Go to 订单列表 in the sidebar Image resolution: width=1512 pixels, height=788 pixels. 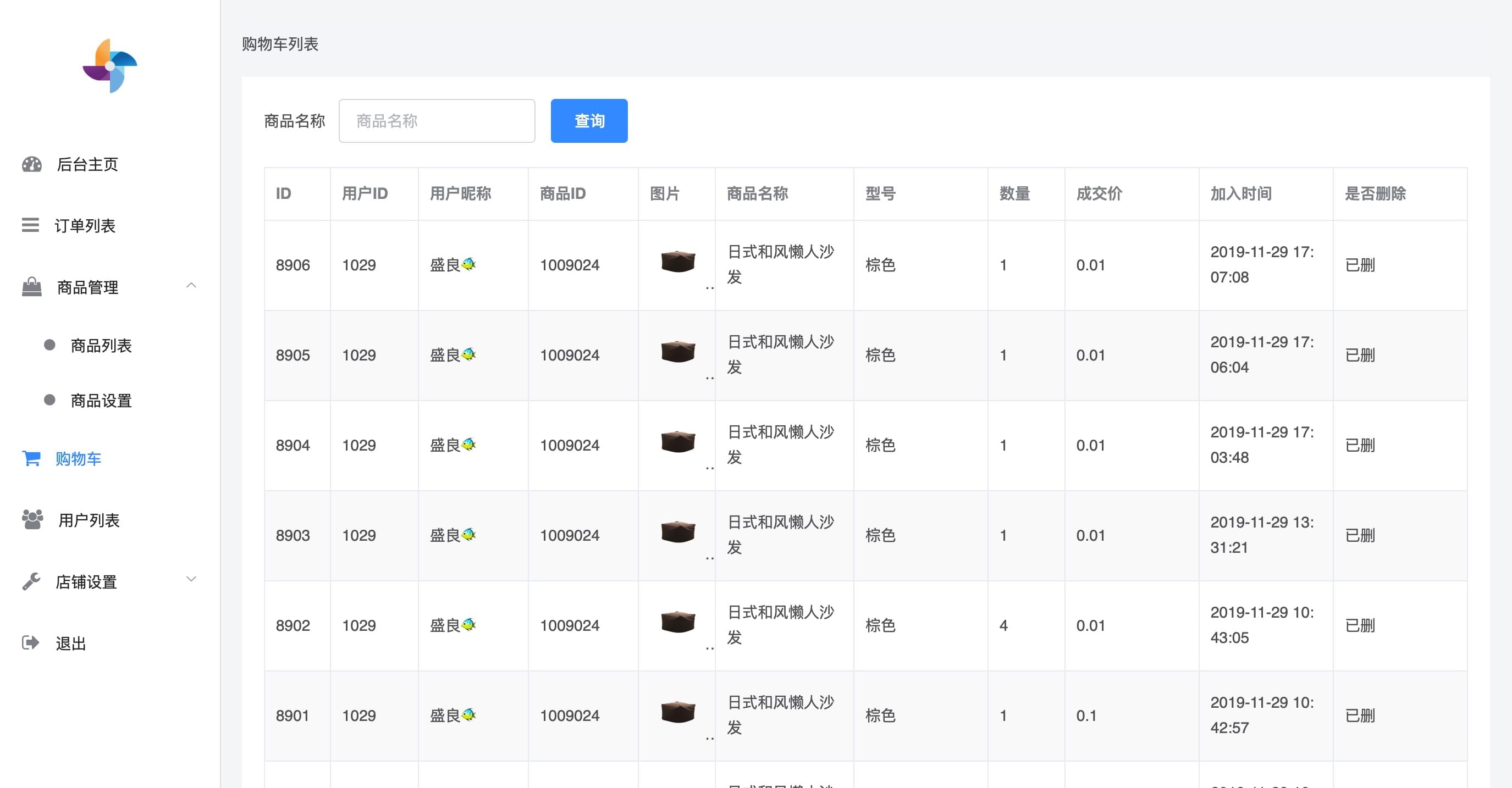(85, 226)
